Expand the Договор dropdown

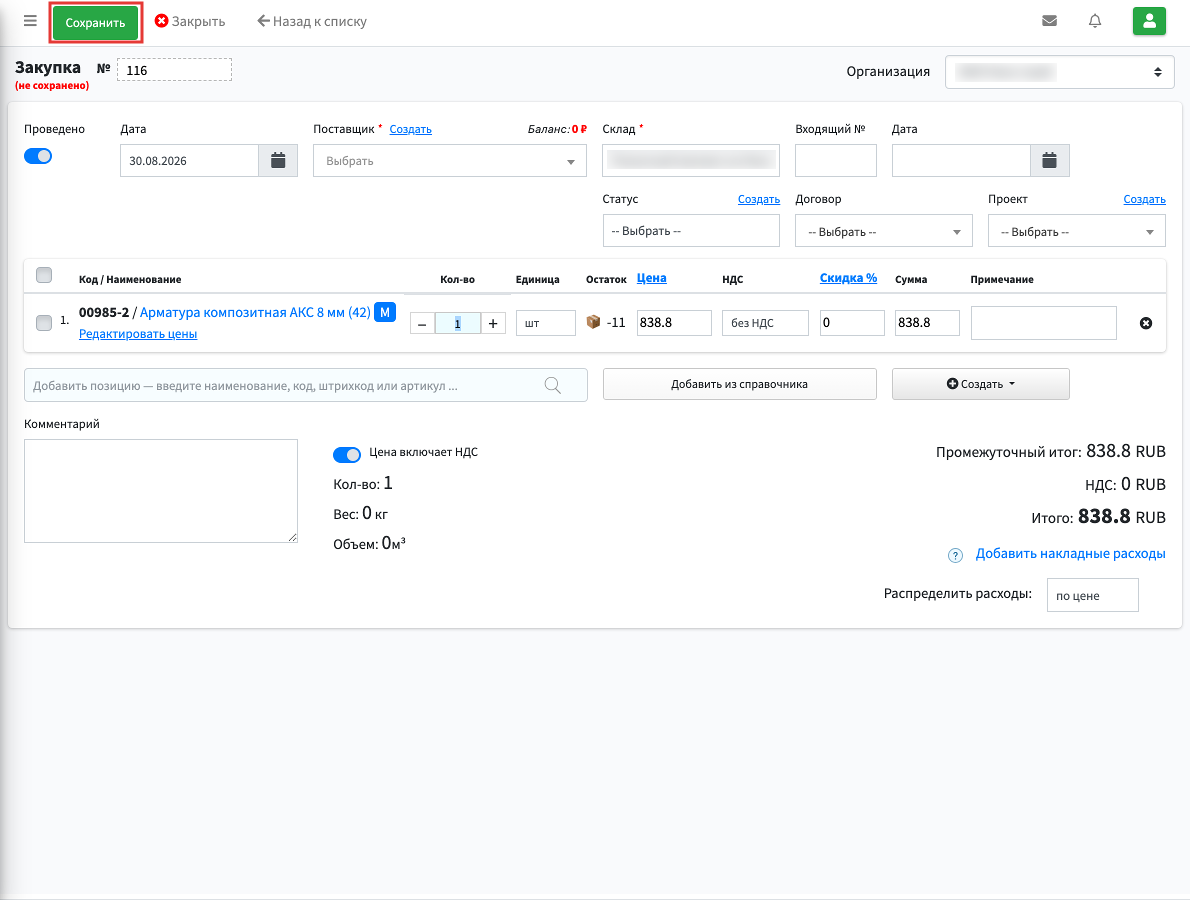click(x=883, y=231)
